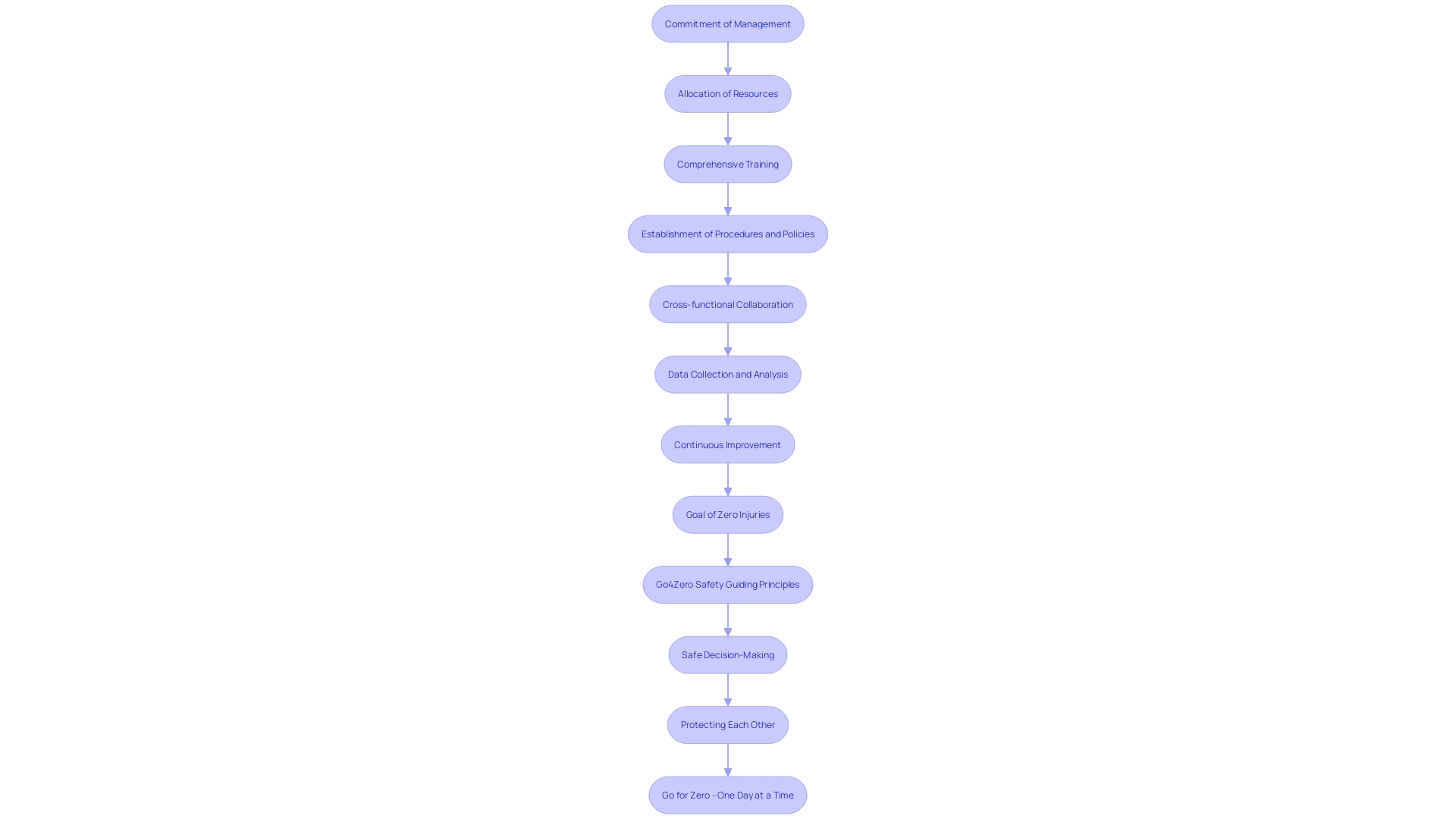Click the arrow between Collaboration and Data Collection
Screen dimensions: 1456x819
coord(727,339)
